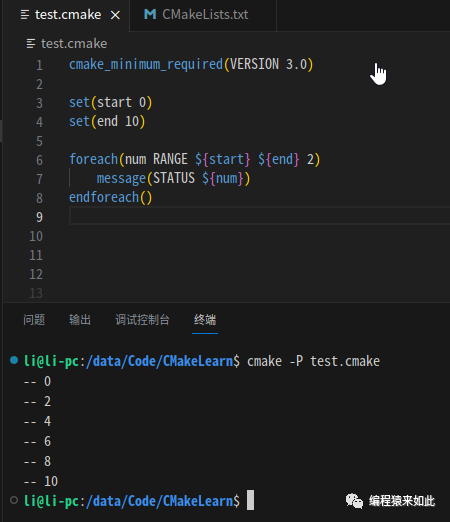The width and height of the screenshot is (450, 522).
Task: Click the terminal cursor at the last prompt
Action: tap(250, 500)
